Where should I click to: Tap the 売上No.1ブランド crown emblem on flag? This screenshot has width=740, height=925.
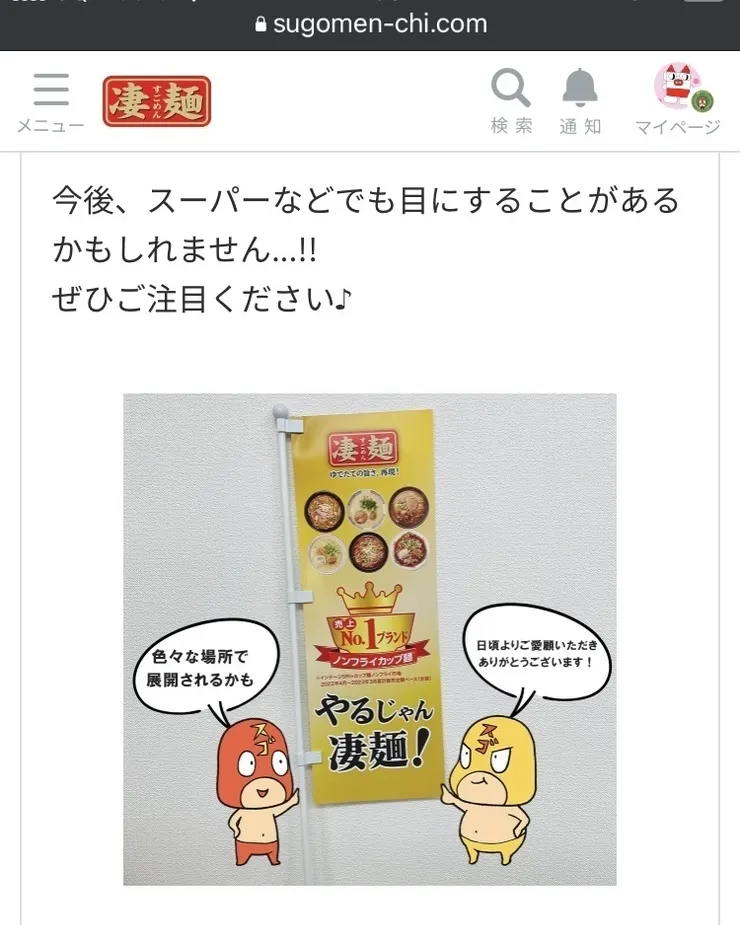pos(371,625)
